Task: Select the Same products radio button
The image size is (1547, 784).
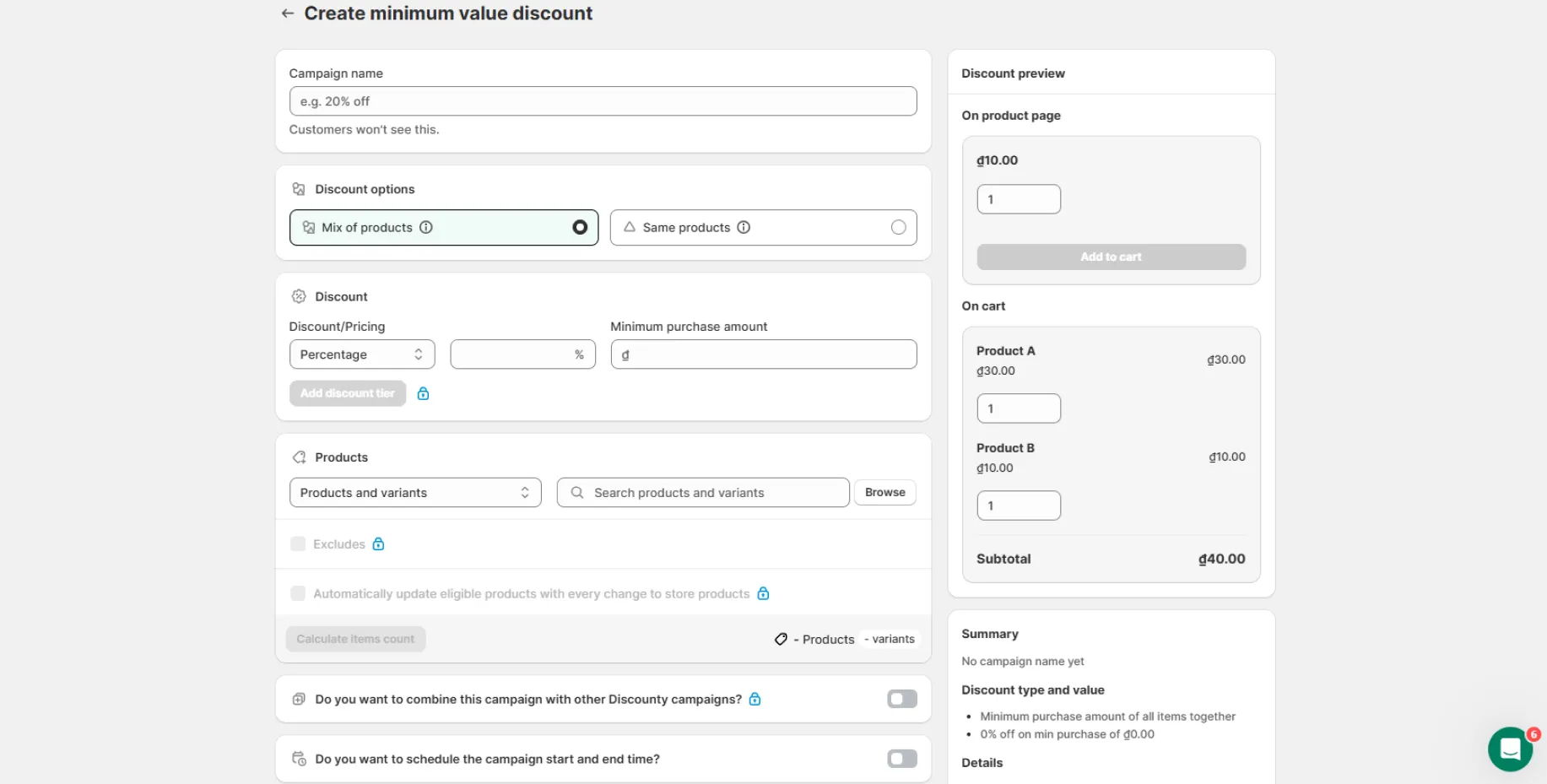Action: (899, 227)
